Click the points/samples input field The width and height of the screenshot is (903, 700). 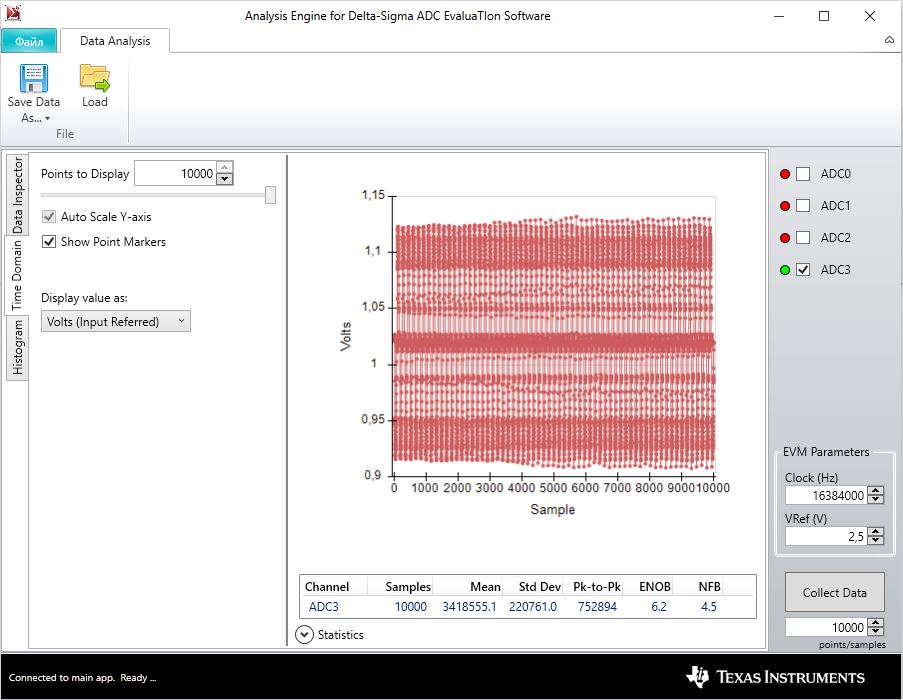pyautogui.click(x=827, y=627)
